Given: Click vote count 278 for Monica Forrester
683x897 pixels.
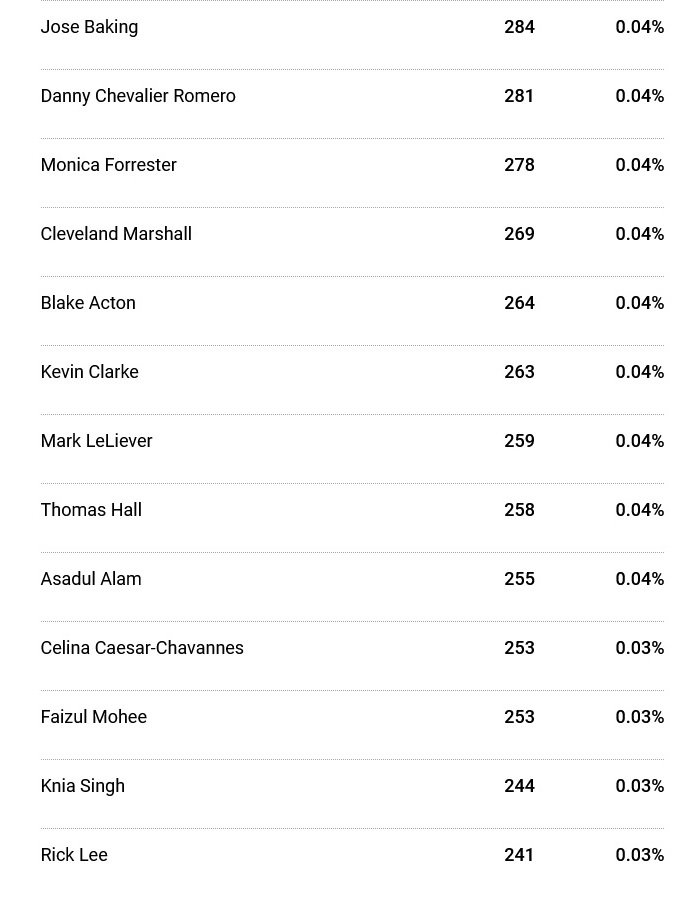Looking at the screenshot, I should [519, 165].
